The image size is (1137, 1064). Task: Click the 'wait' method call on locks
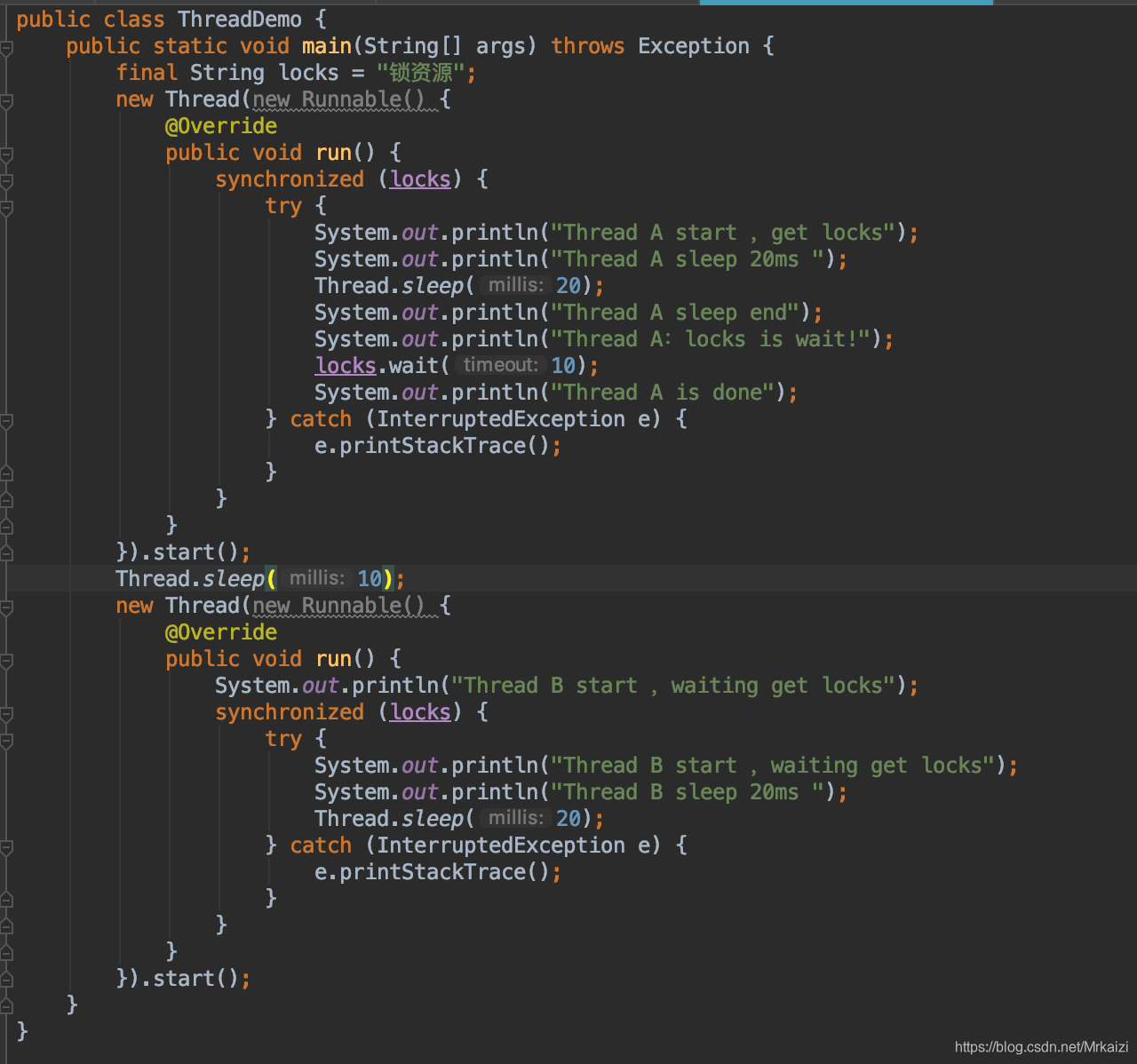pyautogui.click(x=414, y=366)
